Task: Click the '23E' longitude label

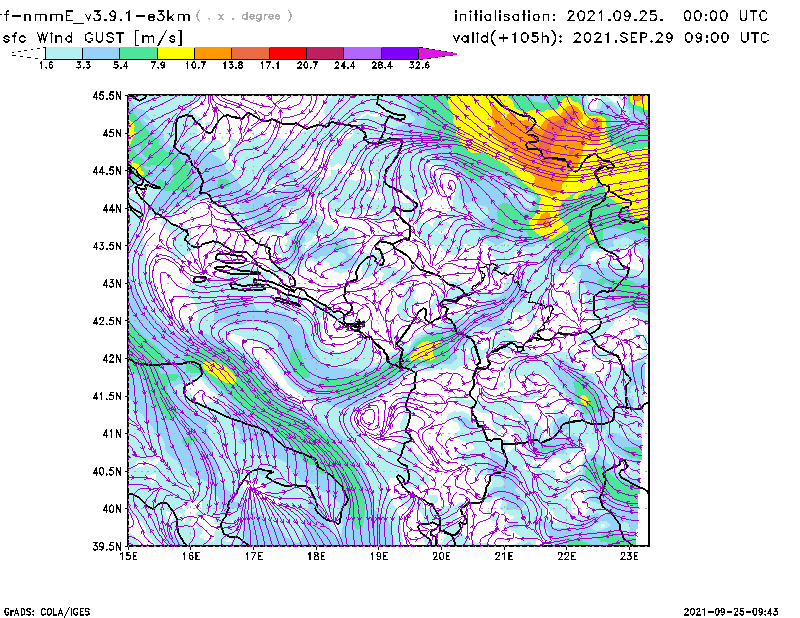Action: point(629,556)
